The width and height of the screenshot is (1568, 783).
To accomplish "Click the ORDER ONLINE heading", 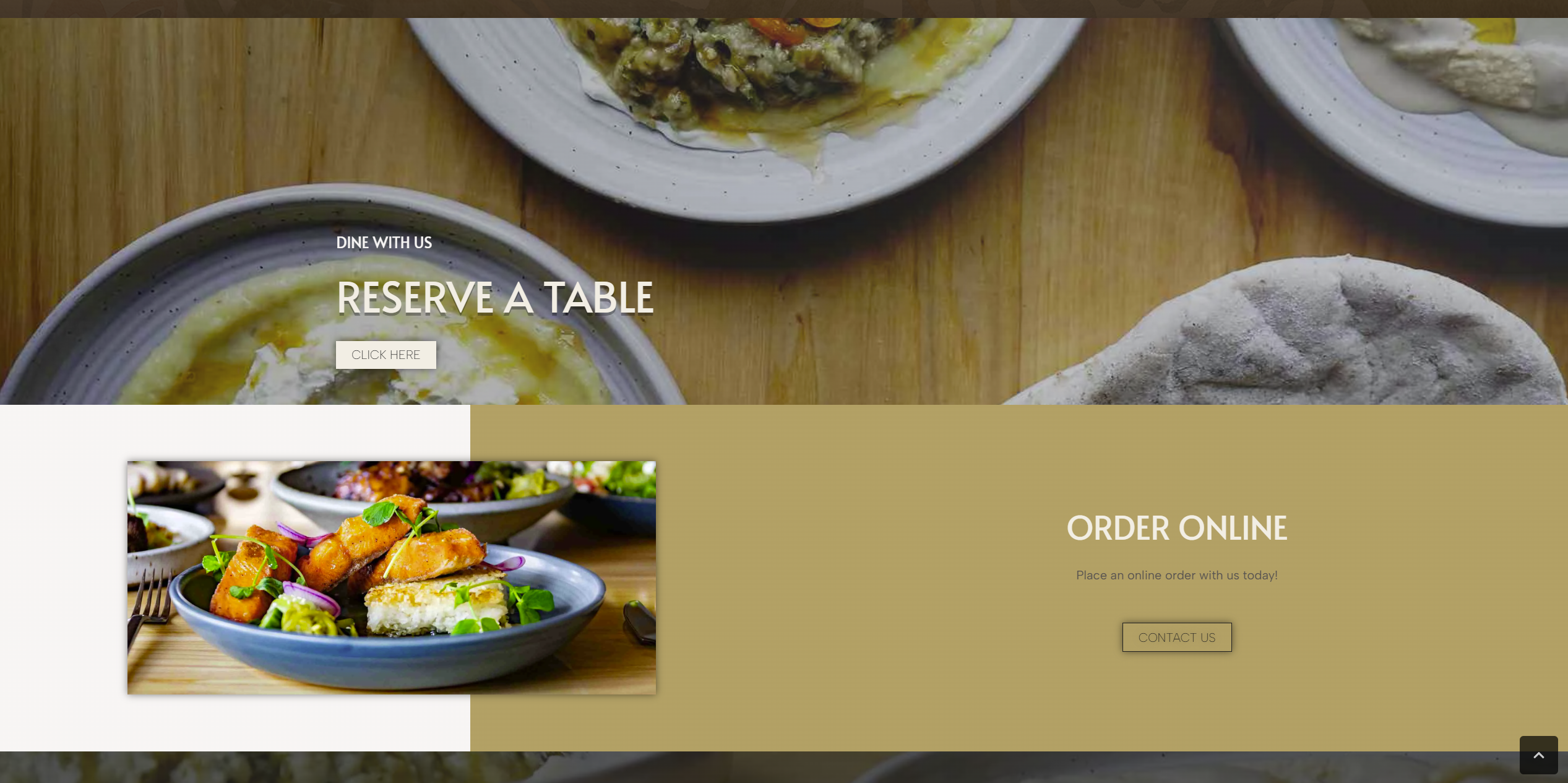I will coord(1176,528).
